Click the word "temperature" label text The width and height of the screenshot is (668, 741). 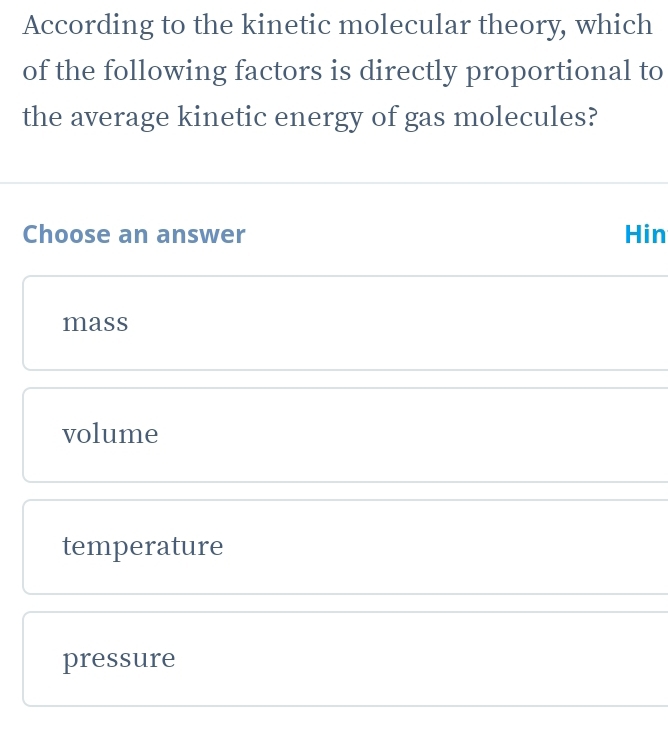pyautogui.click(x=142, y=547)
